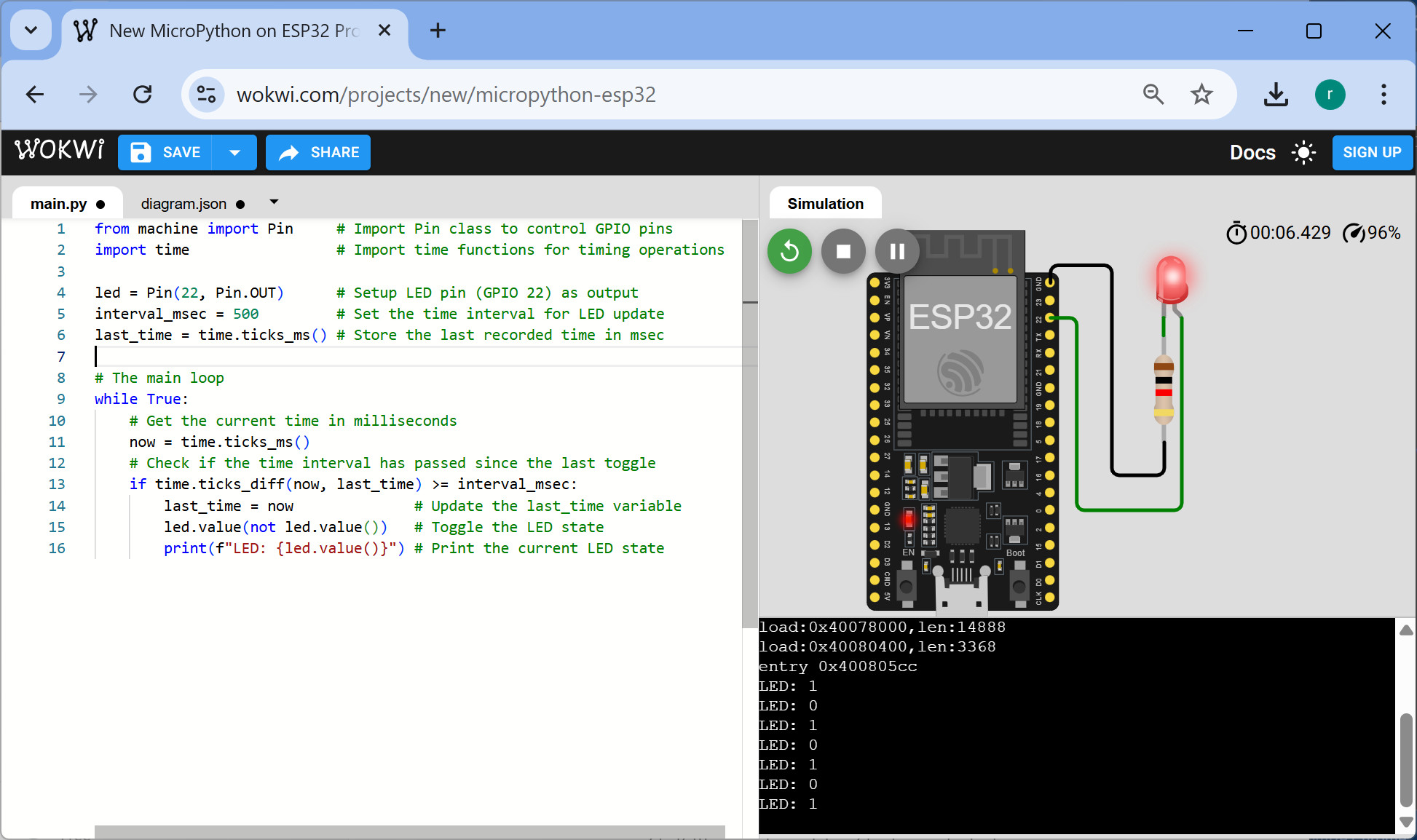The width and height of the screenshot is (1417, 840).
Task: Click 'import time' on line 2
Action: [x=142, y=250]
